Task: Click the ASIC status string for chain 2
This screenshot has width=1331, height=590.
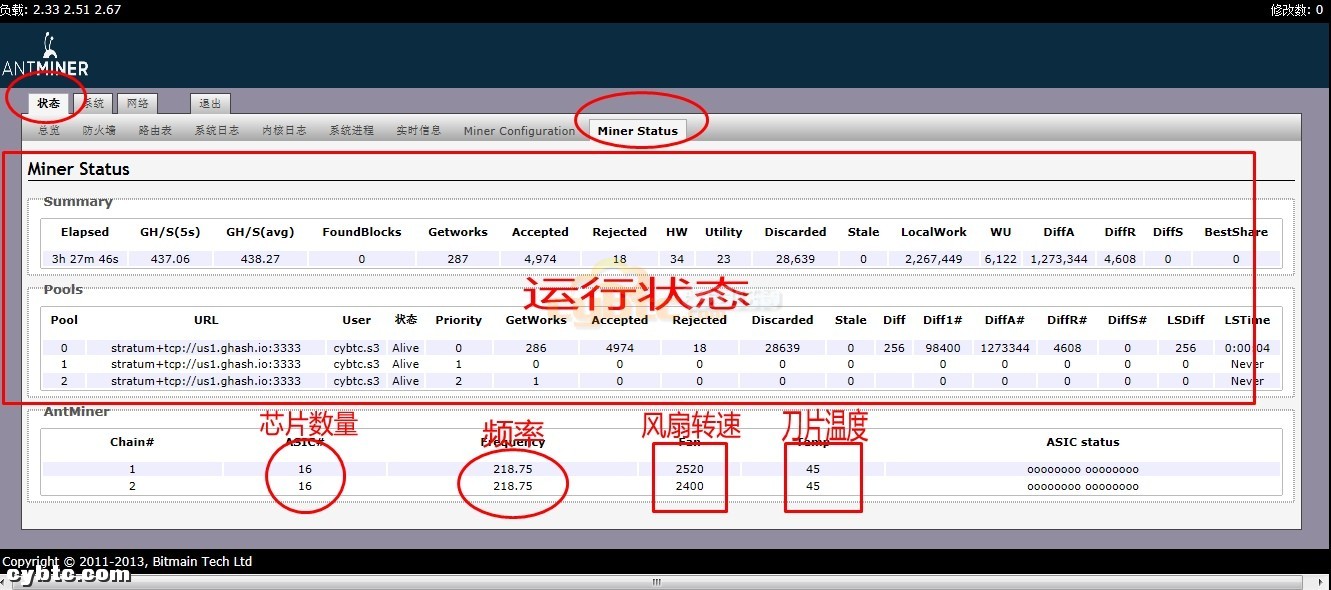Action: click(x=1083, y=486)
